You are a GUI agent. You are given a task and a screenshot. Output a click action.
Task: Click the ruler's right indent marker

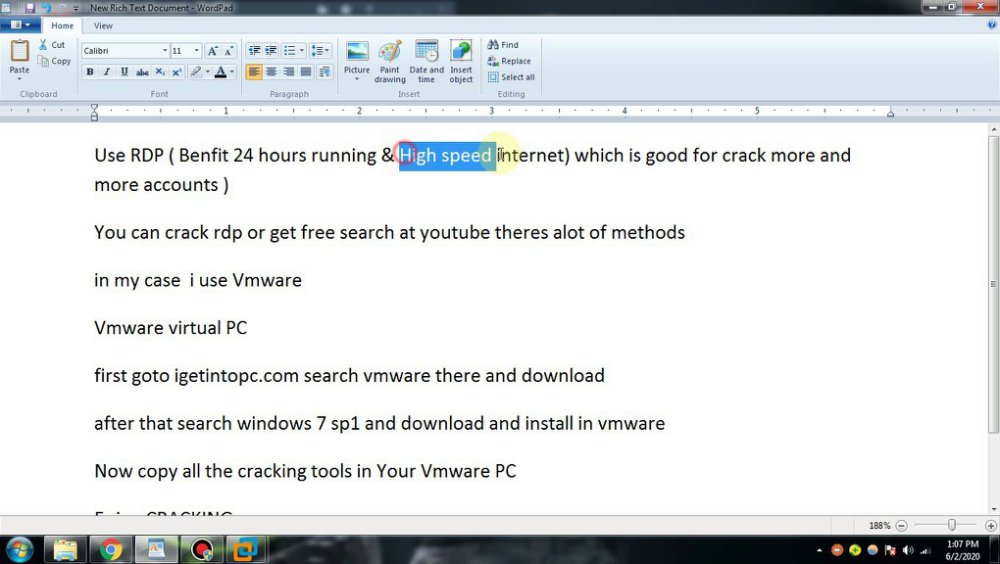(x=890, y=114)
